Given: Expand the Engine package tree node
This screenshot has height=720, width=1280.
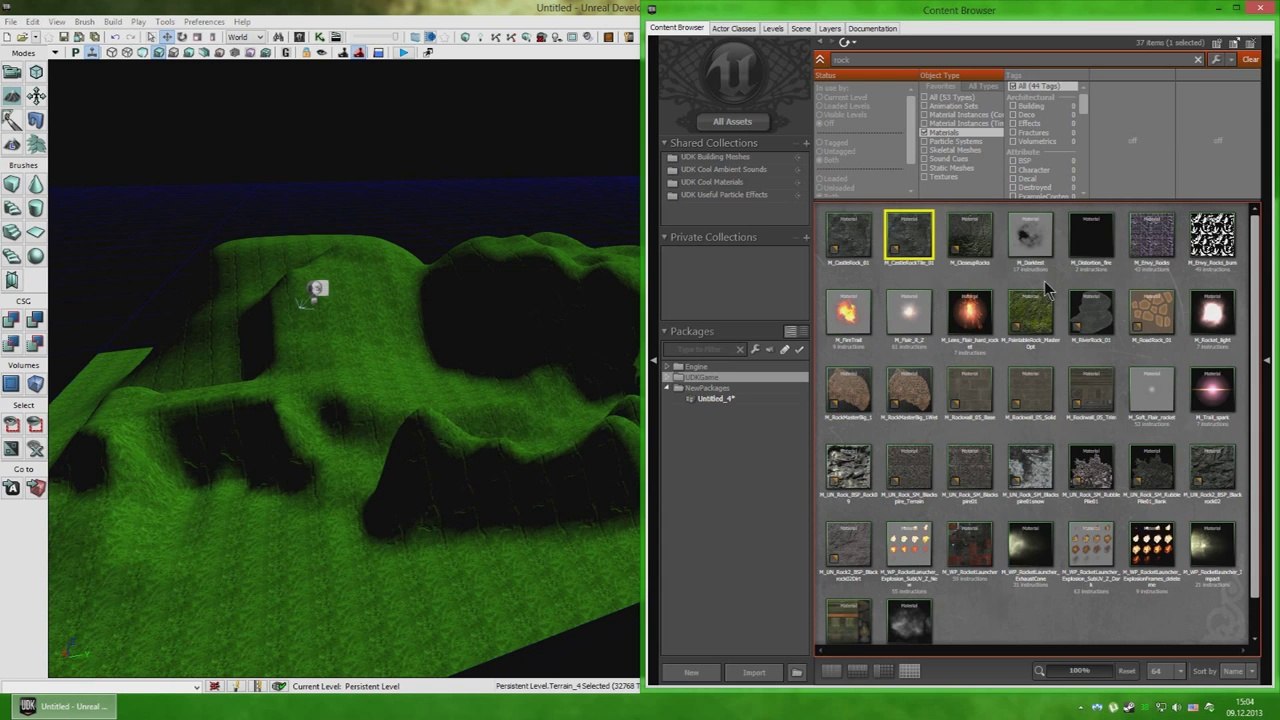Looking at the screenshot, I should tap(667, 367).
